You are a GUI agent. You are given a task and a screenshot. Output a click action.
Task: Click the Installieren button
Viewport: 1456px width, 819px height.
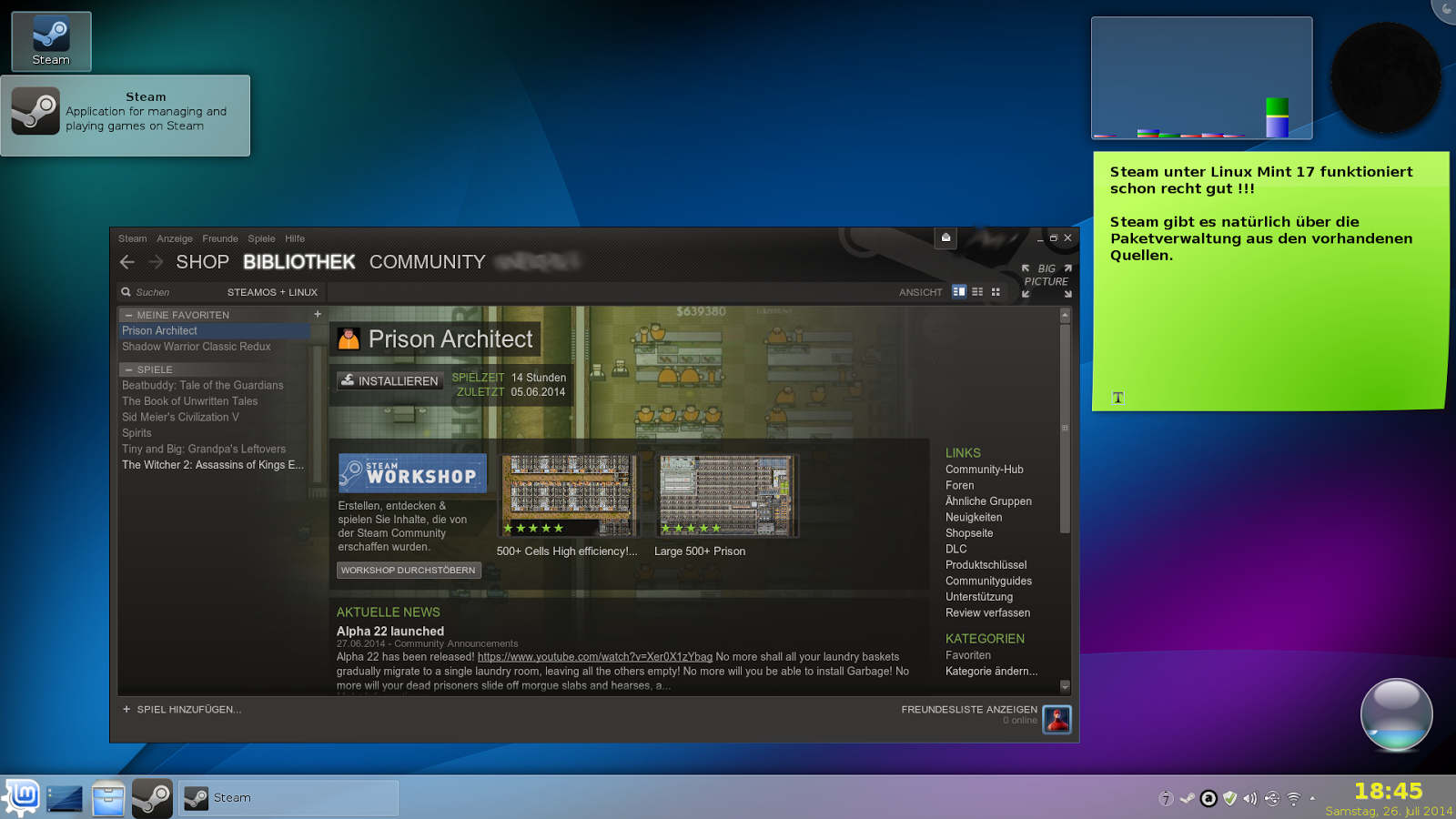(390, 381)
